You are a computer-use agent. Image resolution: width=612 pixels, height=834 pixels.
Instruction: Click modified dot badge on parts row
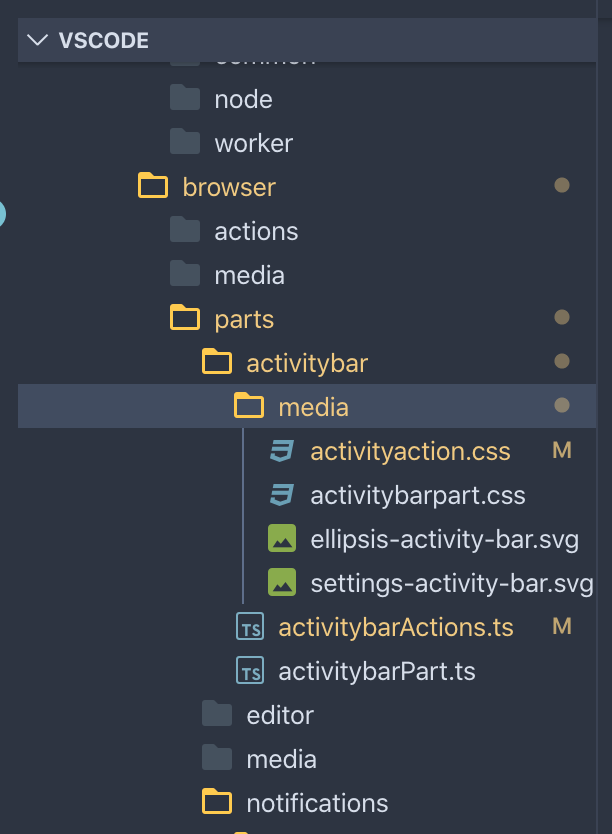click(x=561, y=317)
